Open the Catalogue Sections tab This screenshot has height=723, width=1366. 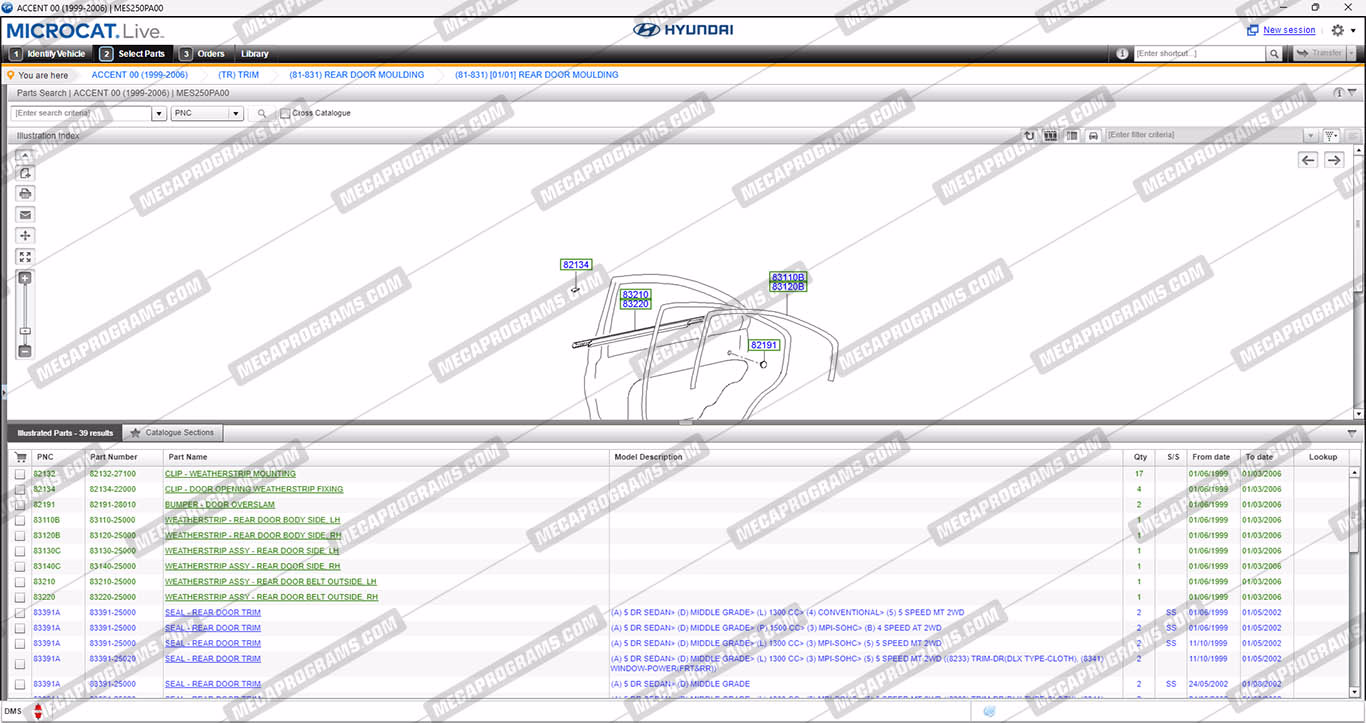[x=173, y=433]
